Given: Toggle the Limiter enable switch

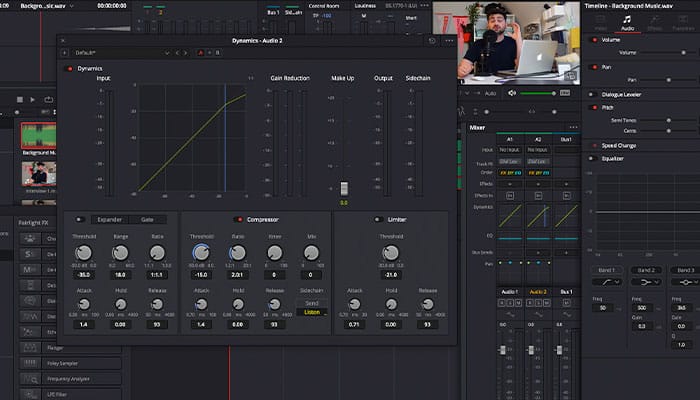Looking at the screenshot, I should (378, 220).
